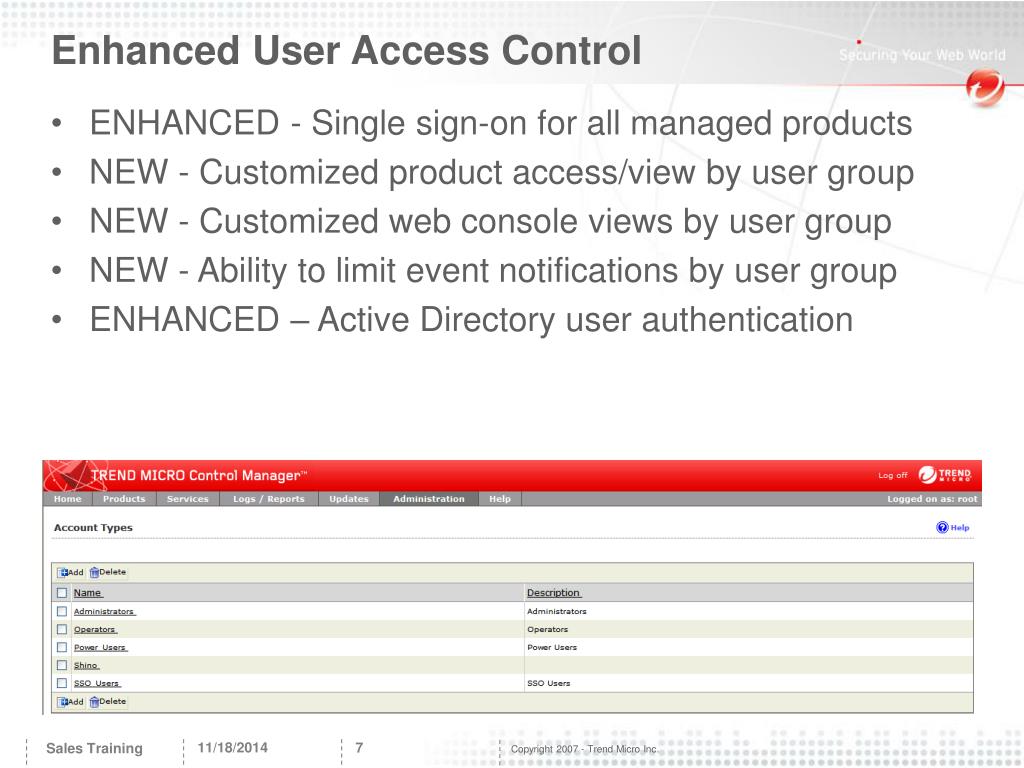1024x768 pixels.
Task: Check the Administrators row checkbox
Action: [62, 611]
